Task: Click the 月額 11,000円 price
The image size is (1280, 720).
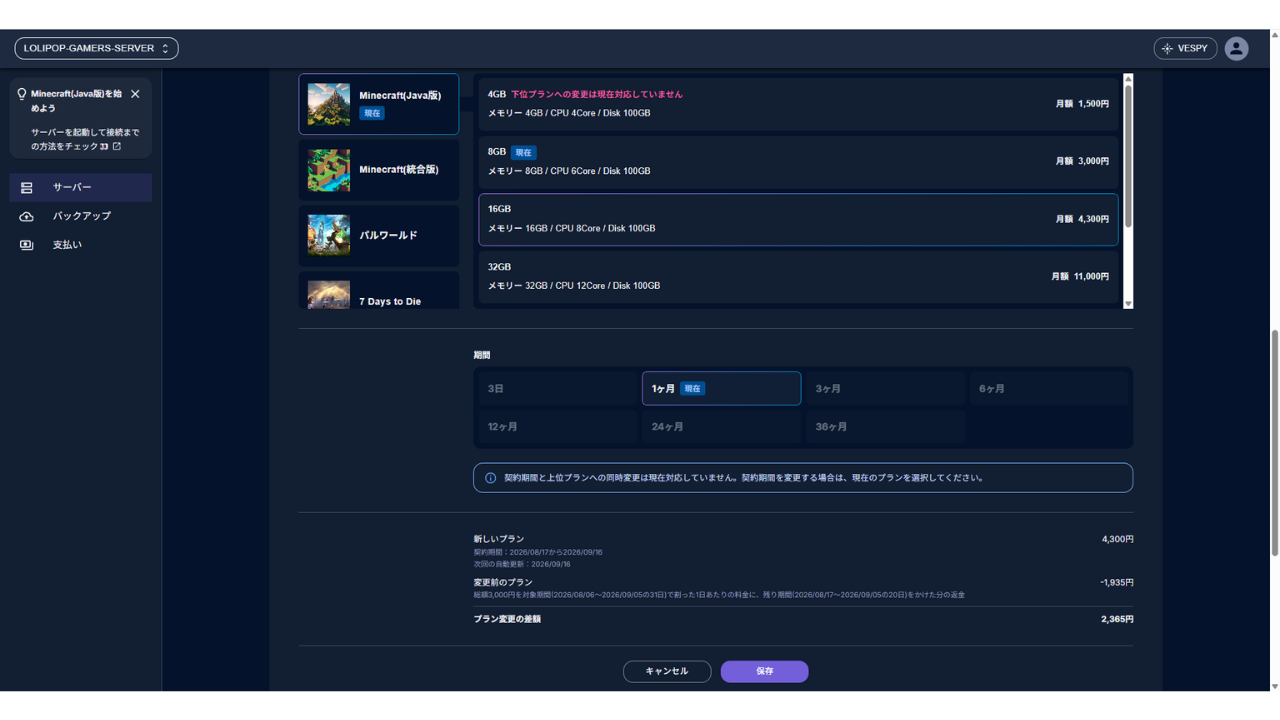Action: click(1080, 276)
